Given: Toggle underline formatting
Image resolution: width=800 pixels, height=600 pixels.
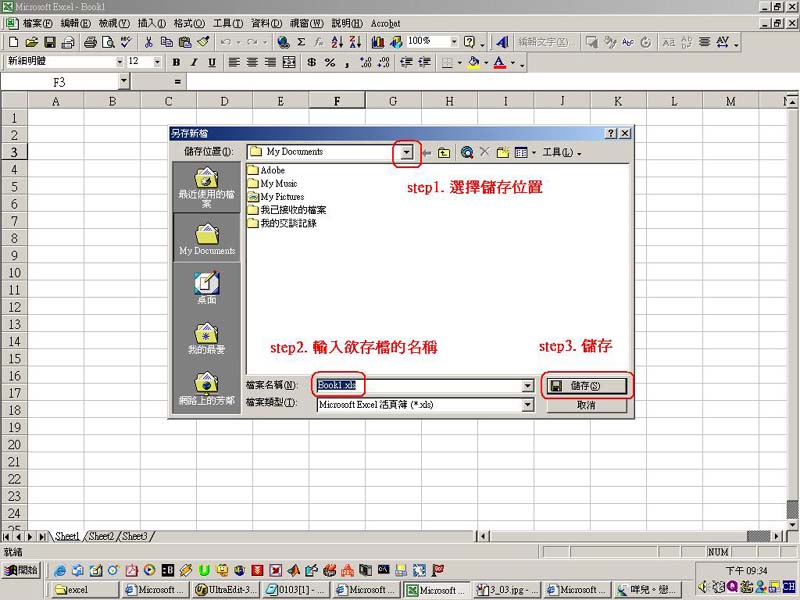Looking at the screenshot, I should point(211,62).
